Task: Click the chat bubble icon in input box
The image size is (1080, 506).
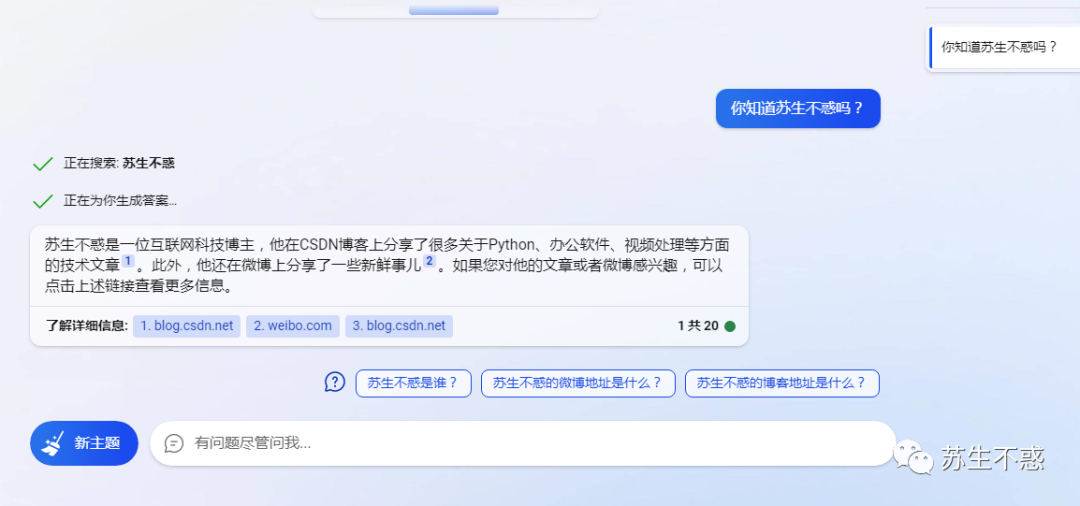Action: pyautogui.click(x=174, y=443)
